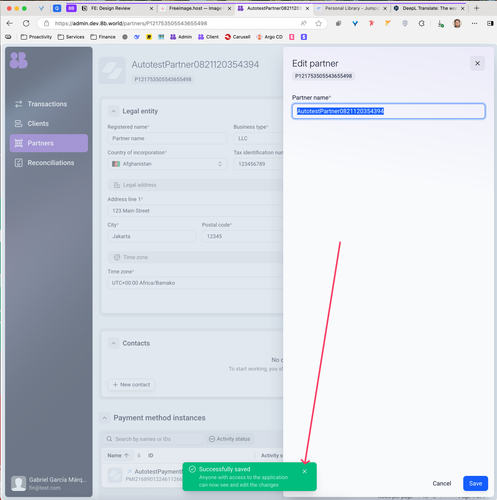Viewport: 497px width, 500px height.
Task: Open Clients in the sidebar
Action: click(49, 124)
